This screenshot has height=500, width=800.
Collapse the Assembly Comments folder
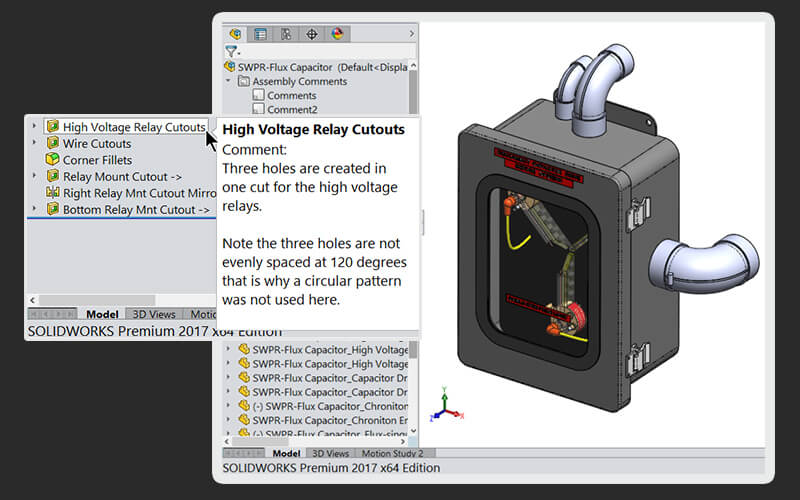(229, 81)
